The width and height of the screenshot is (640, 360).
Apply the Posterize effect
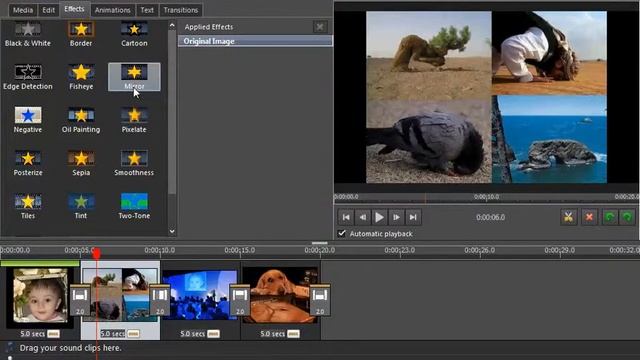click(x=28, y=163)
